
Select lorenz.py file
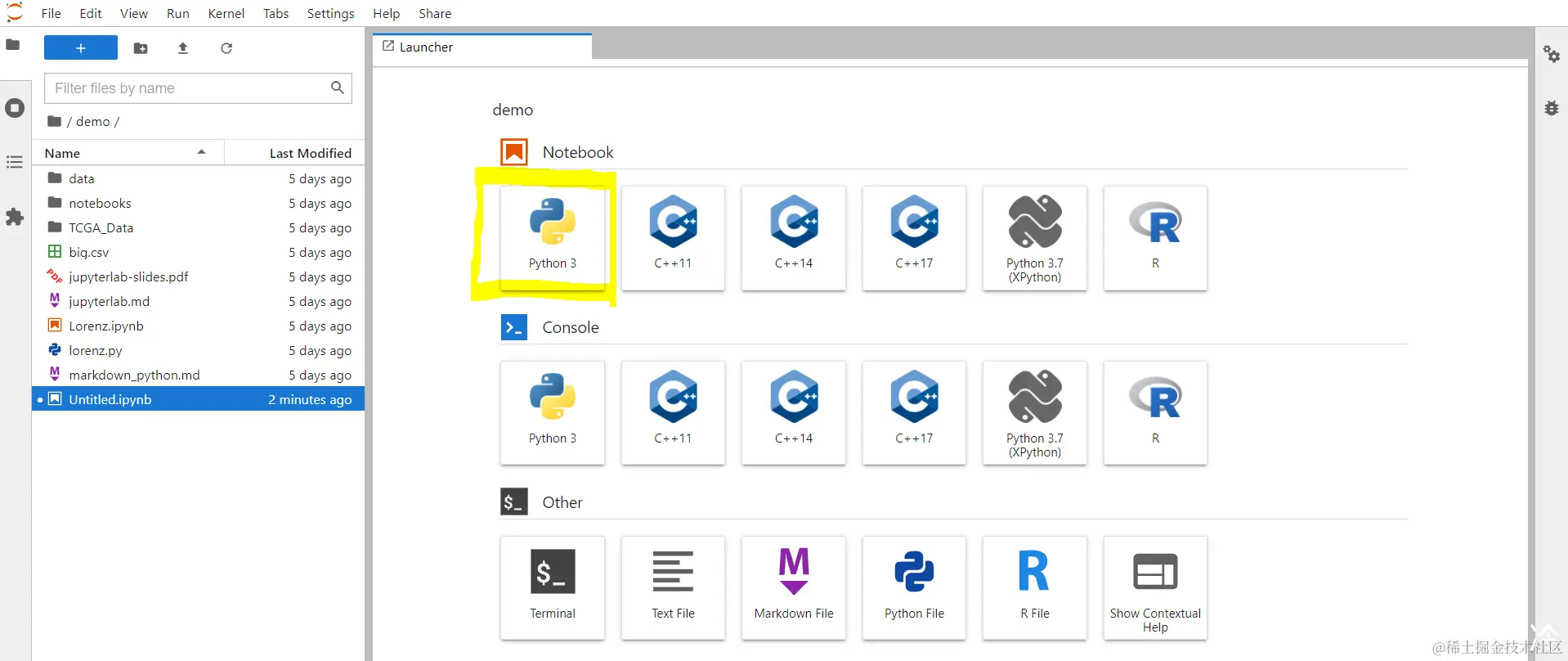[x=199, y=350]
